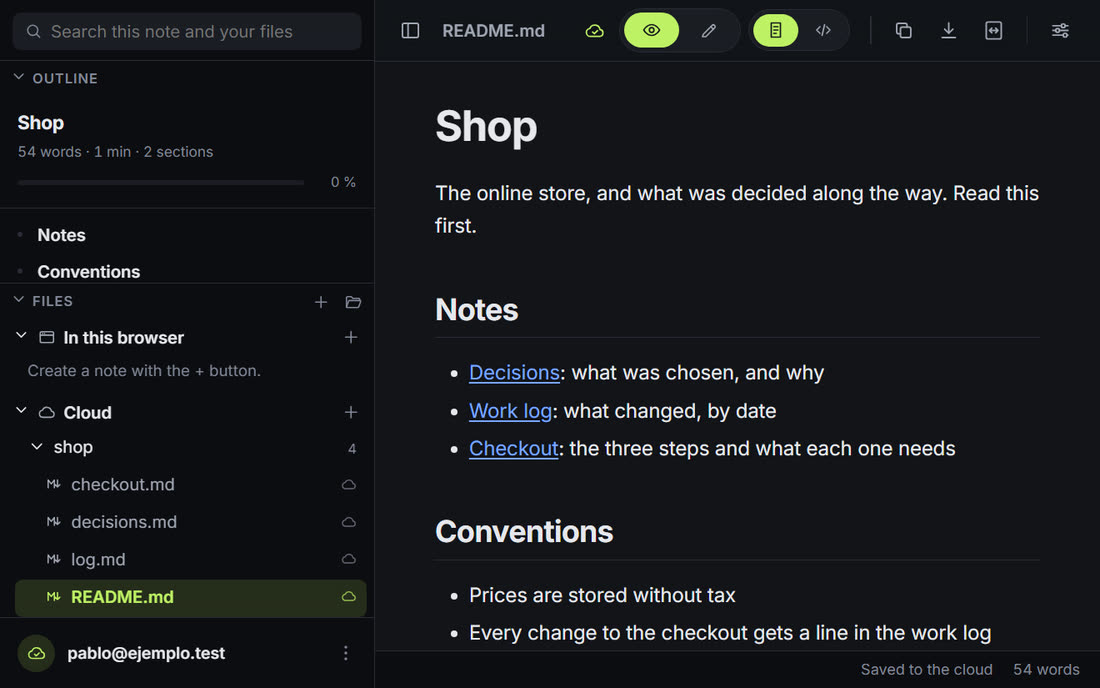The width and height of the screenshot is (1100, 688).
Task: Select source code view icon
Action: coord(823,30)
